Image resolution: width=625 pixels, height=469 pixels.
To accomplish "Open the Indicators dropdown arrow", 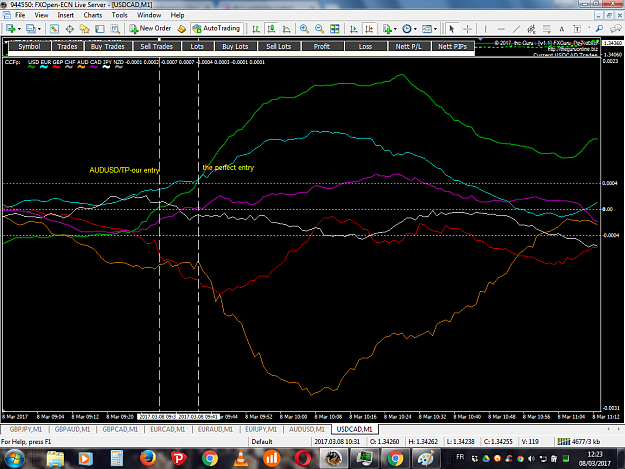I will point(395,29).
